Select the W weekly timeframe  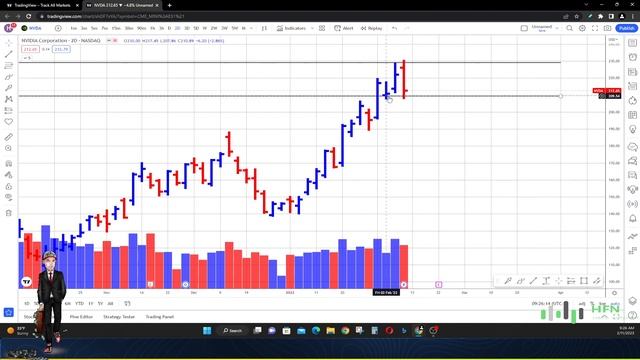(205, 28)
